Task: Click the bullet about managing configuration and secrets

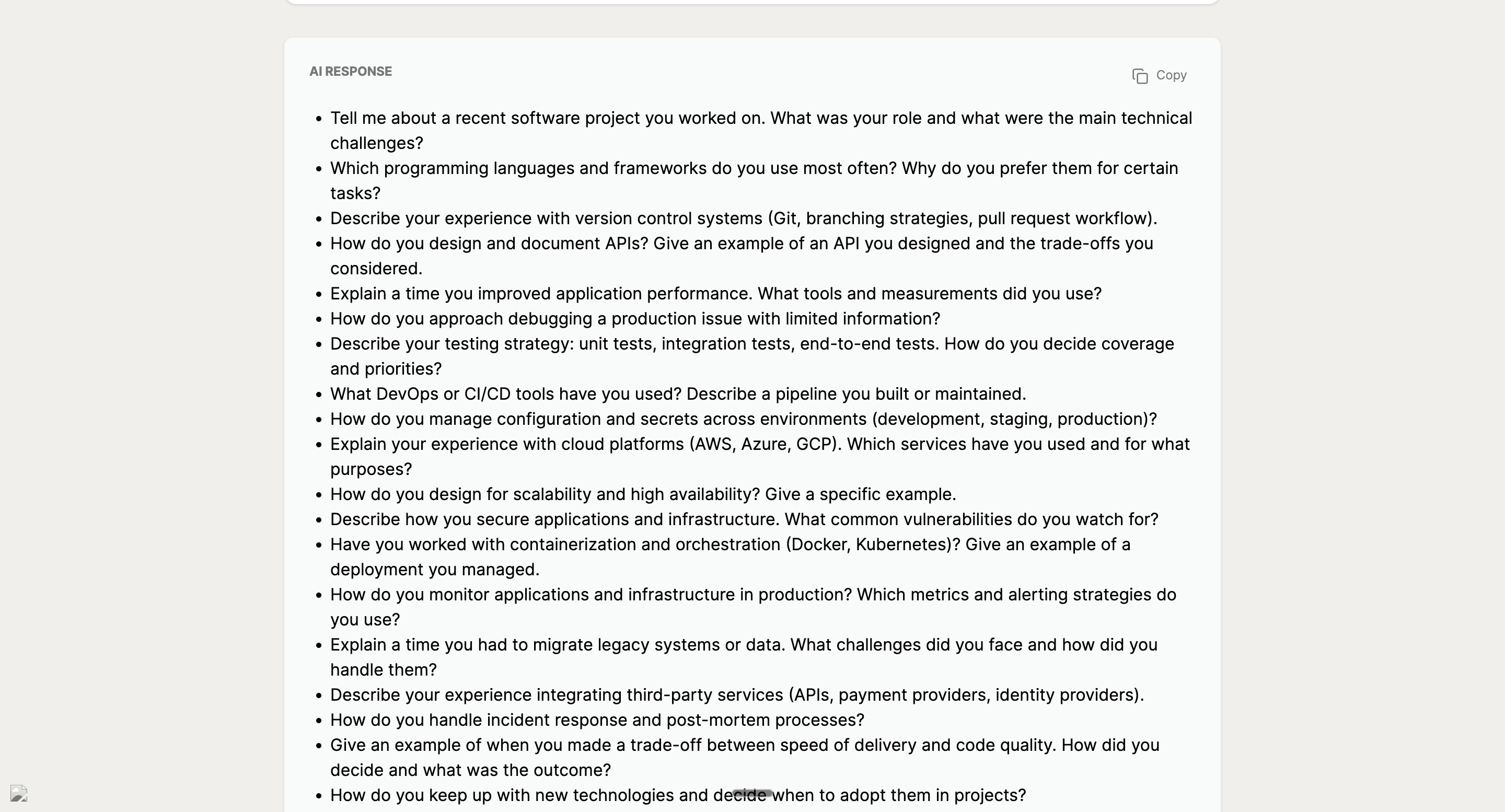Action: (743, 419)
